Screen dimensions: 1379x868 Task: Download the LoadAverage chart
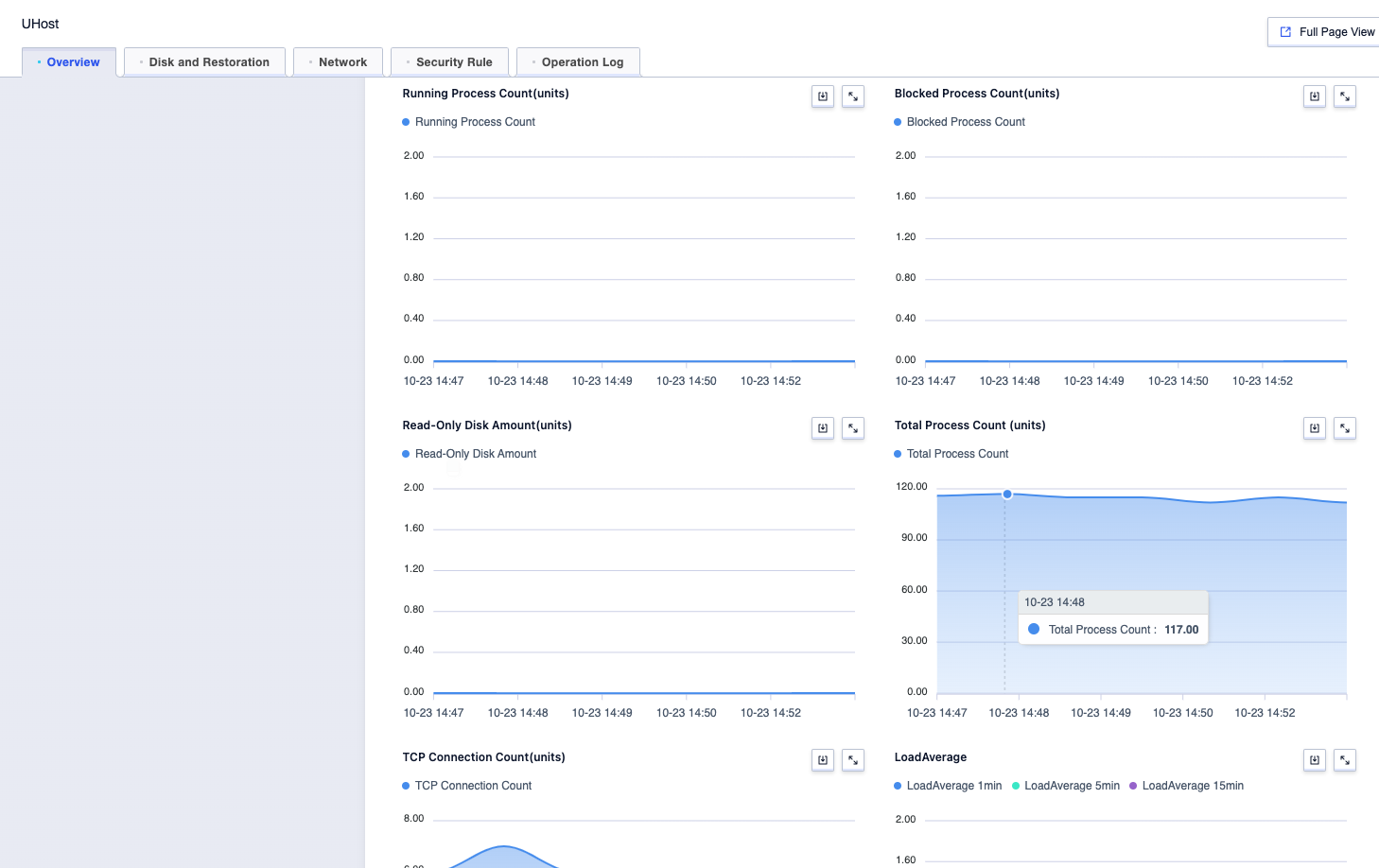click(x=1315, y=760)
